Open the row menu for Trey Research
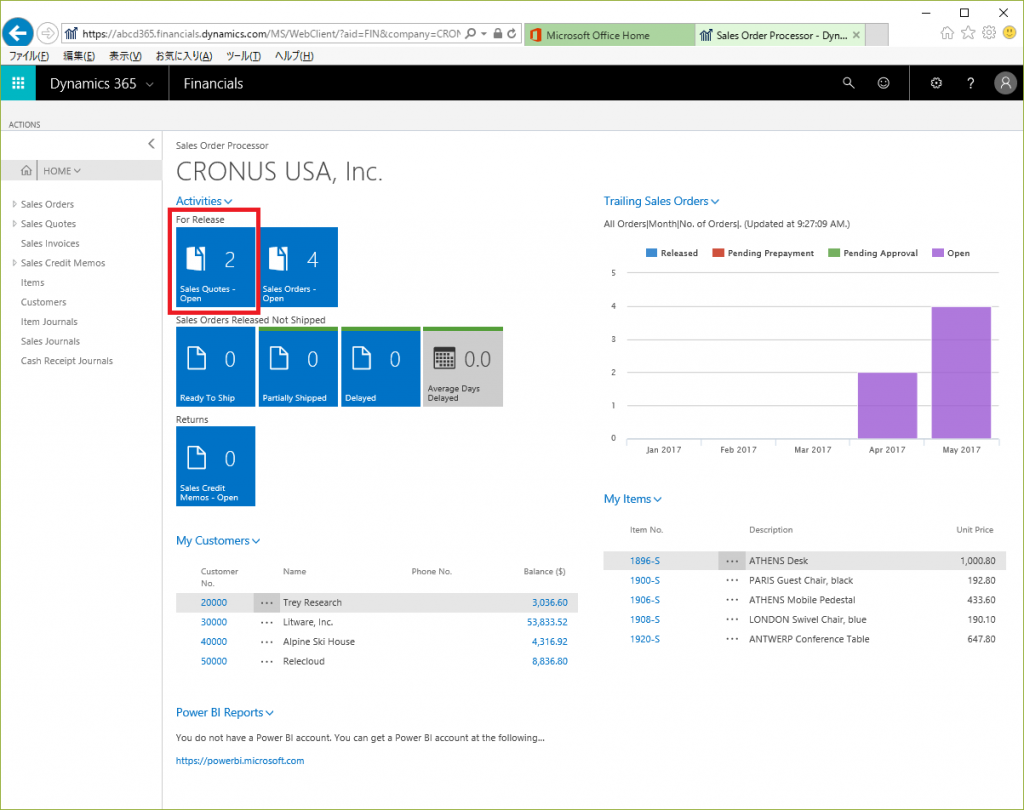The height and width of the screenshot is (810, 1024). (x=266, y=602)
